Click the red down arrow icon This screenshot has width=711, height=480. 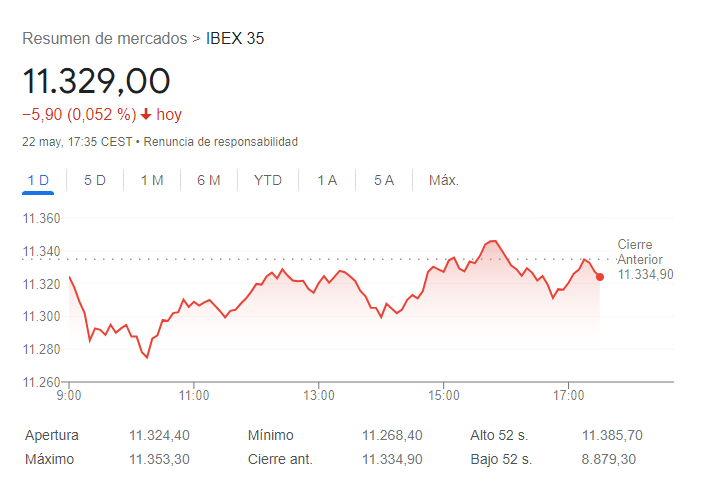pos(146,115)
